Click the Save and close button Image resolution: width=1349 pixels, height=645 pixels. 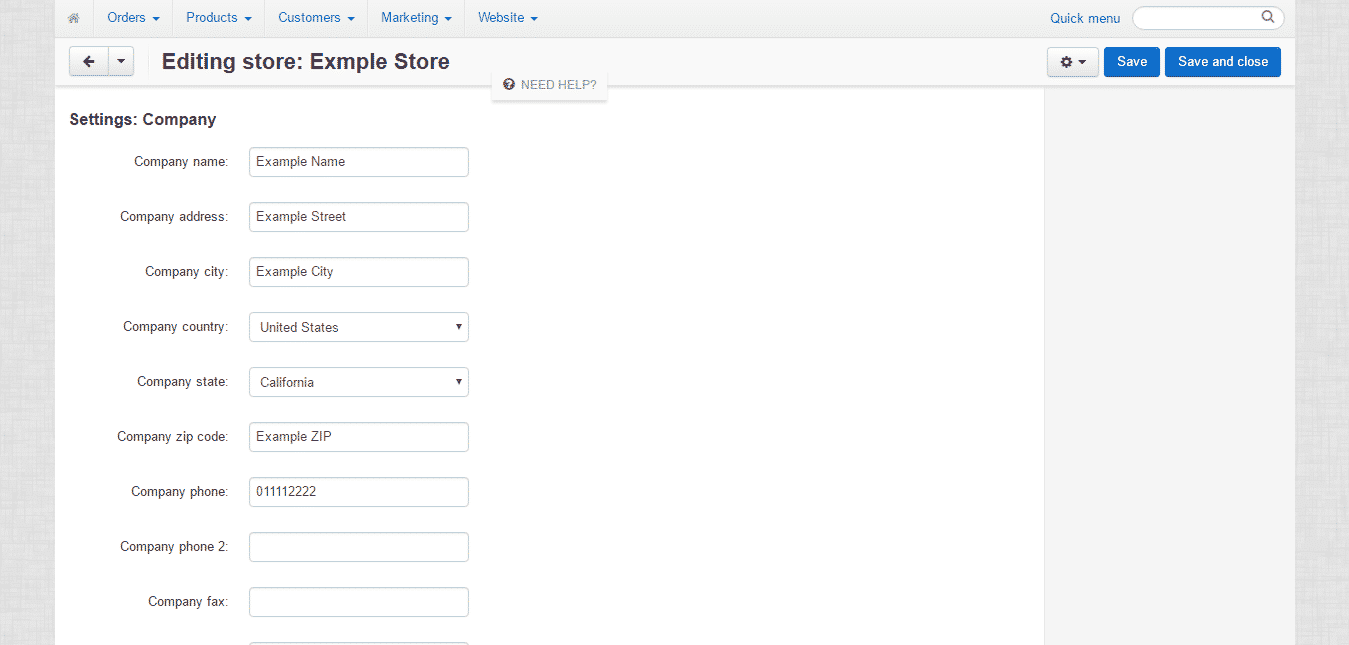[x=1222, y=62]
